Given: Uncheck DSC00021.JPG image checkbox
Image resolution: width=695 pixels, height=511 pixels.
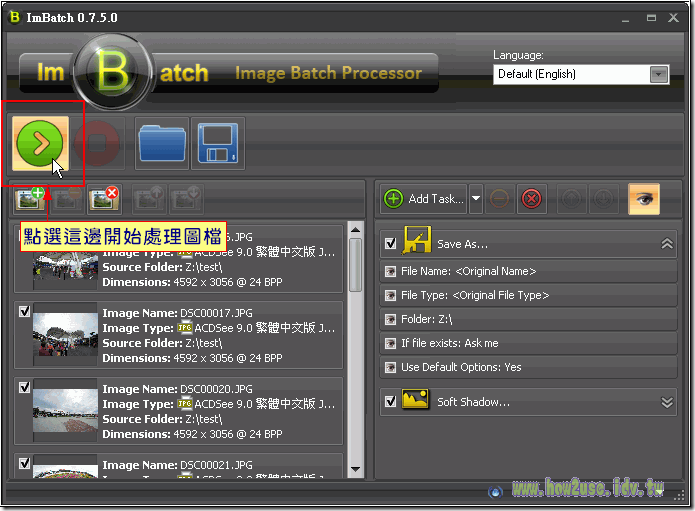Looking at the screenshot, I should point(25,463).
